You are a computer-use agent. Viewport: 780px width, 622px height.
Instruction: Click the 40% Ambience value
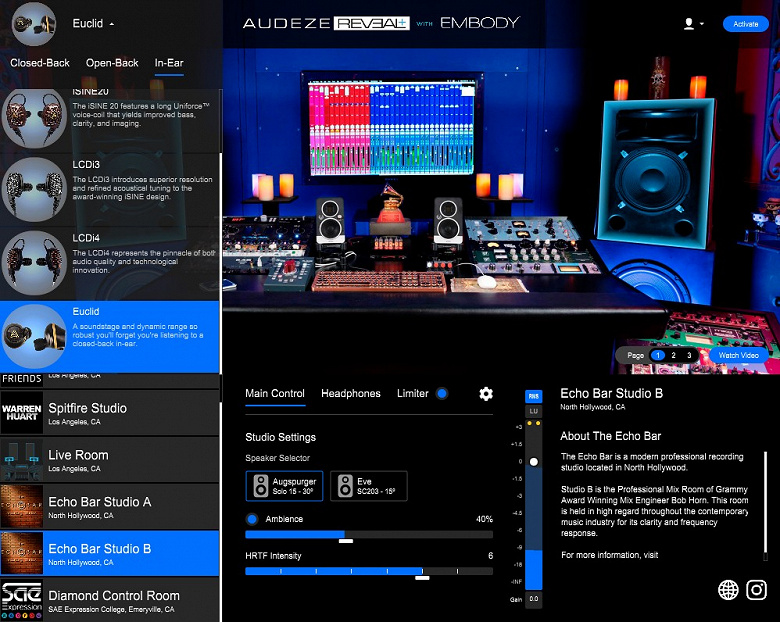click(x=484, y=519)
